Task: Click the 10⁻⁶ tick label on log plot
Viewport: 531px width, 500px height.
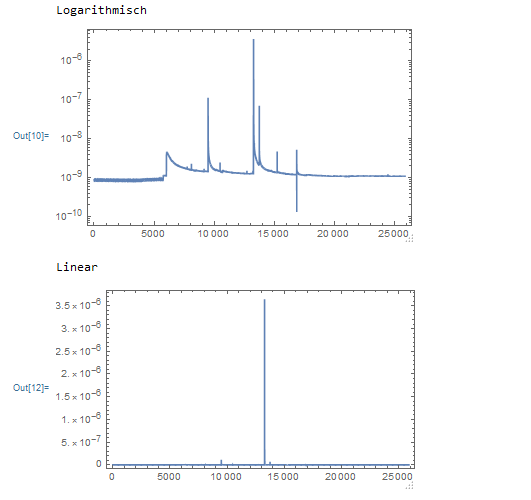Action: coord(71,59)
